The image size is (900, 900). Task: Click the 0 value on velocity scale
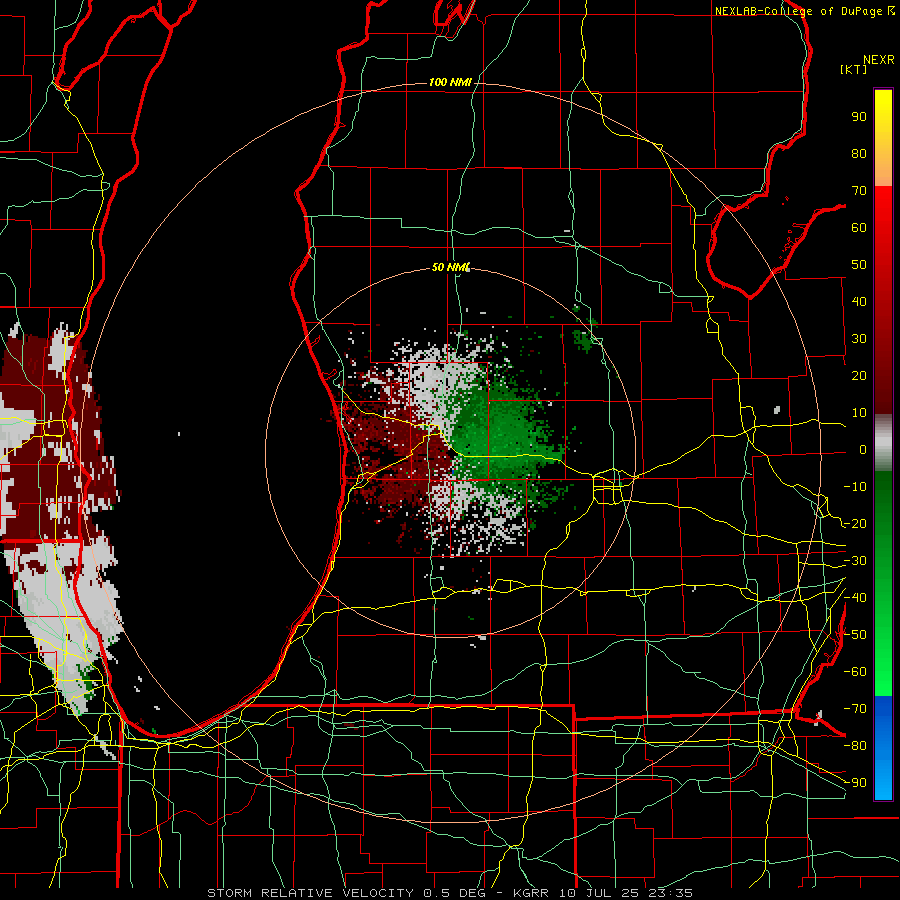pos(863,450)
